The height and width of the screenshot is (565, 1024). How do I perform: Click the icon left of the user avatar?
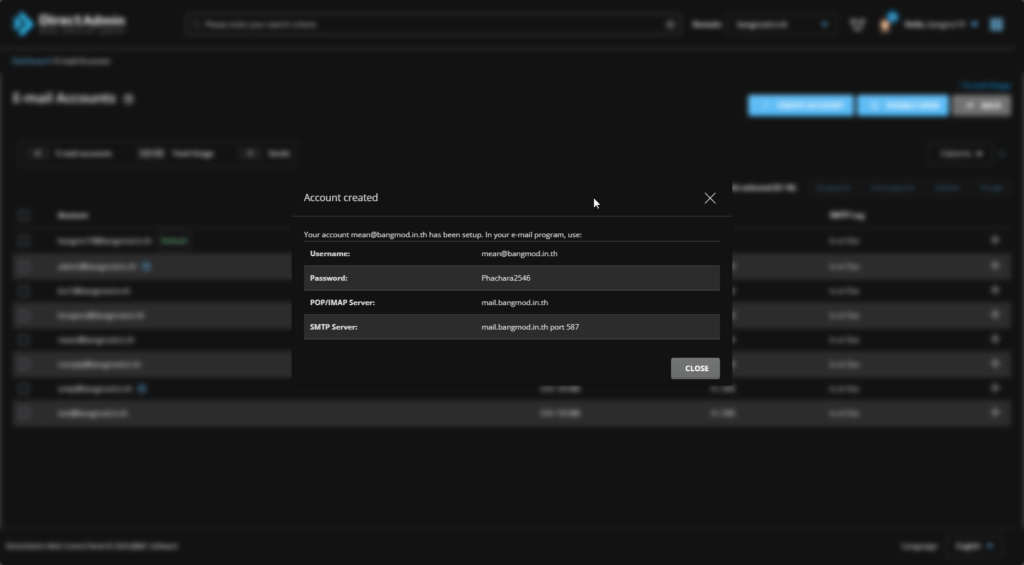click(857, 25)
